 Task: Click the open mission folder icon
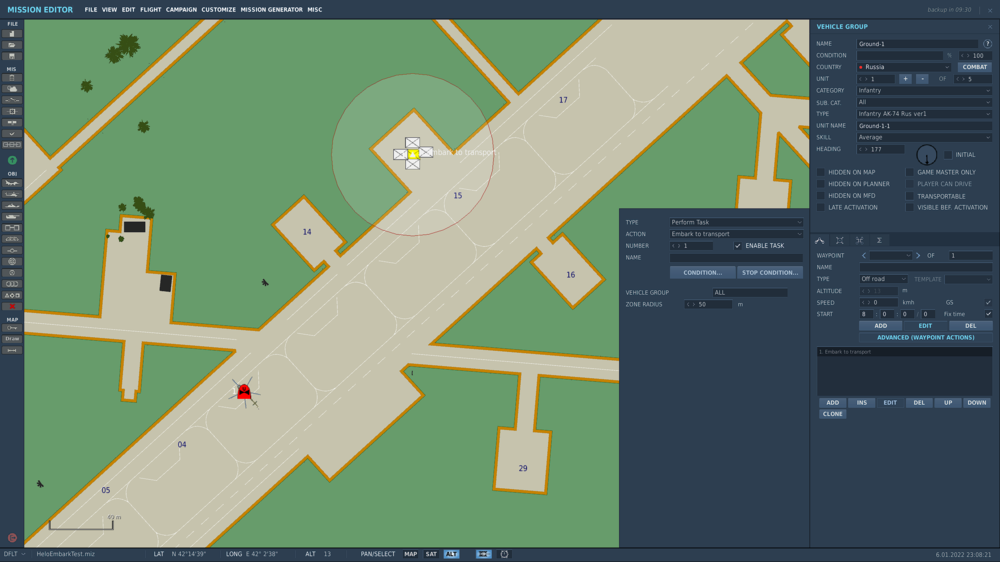click(11, 45)
